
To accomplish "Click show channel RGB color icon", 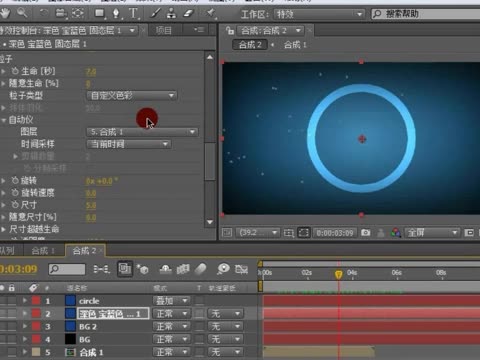I will [396, 232].
